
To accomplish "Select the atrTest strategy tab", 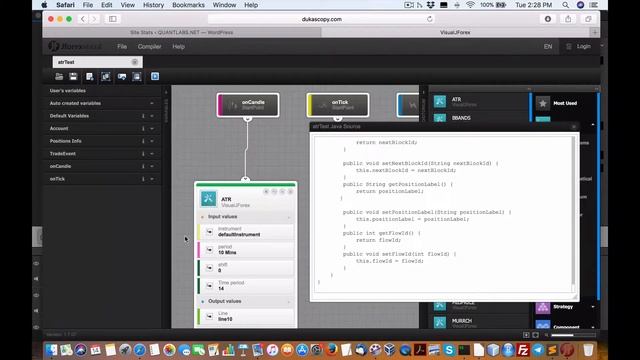I will point(97,62).
